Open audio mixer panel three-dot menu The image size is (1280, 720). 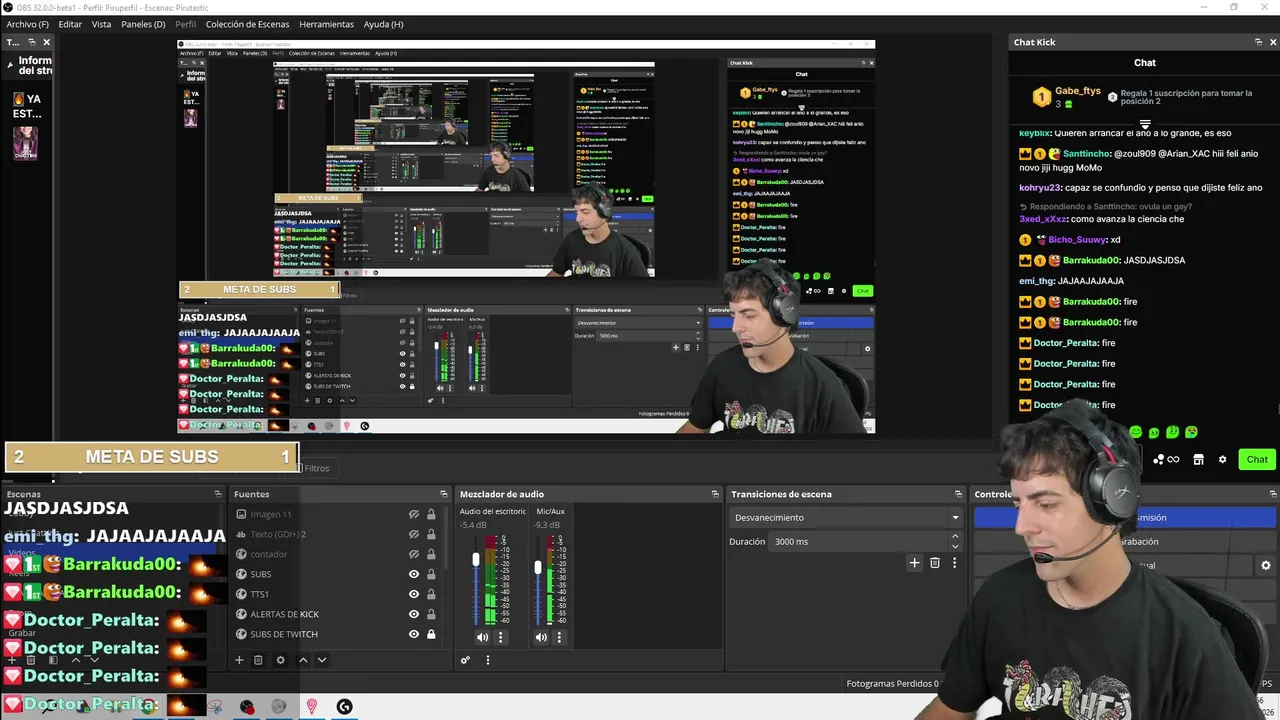click(488, 660)
